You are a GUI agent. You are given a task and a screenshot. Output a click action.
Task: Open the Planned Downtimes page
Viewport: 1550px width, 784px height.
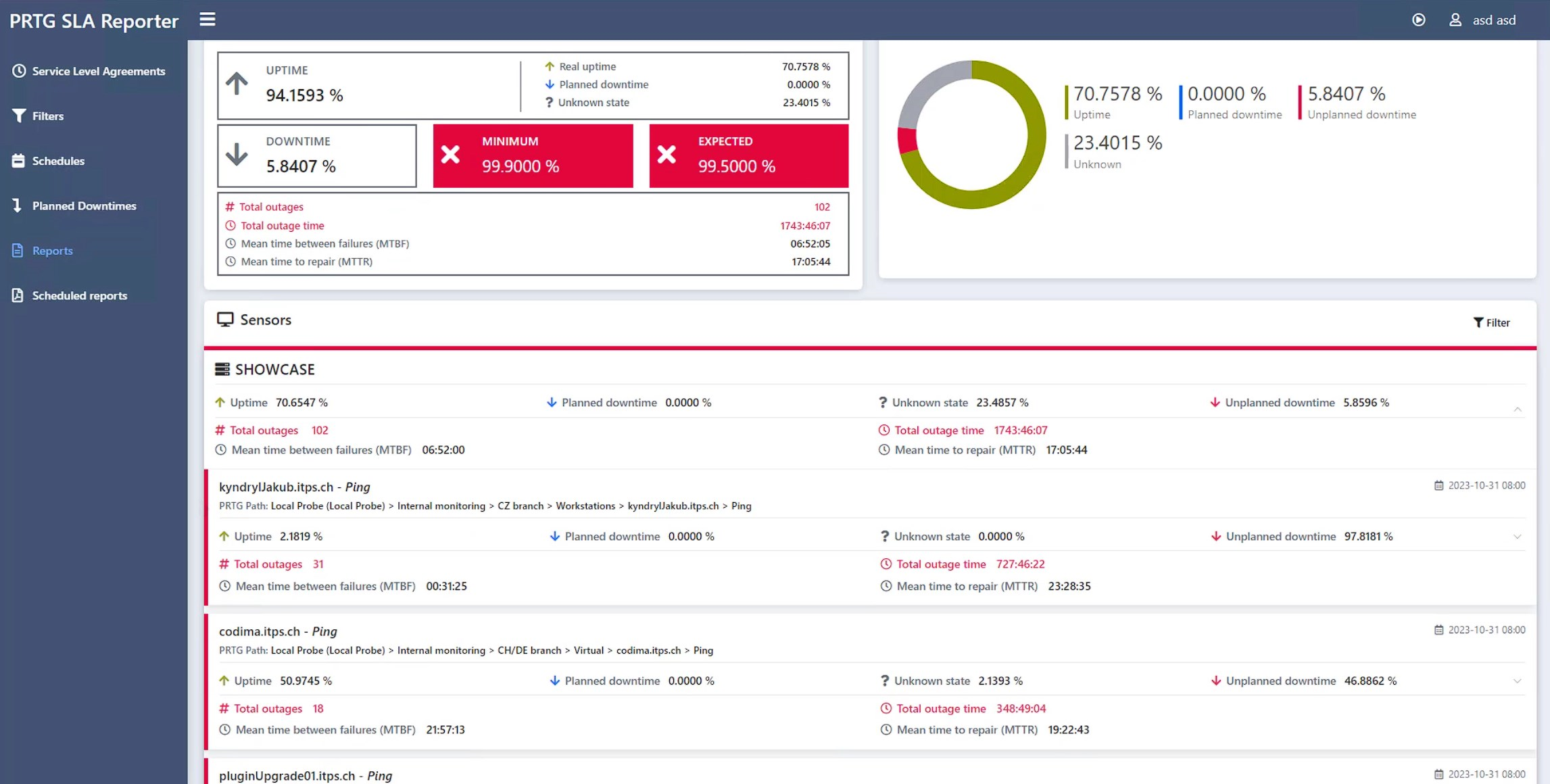coord(84,205)
